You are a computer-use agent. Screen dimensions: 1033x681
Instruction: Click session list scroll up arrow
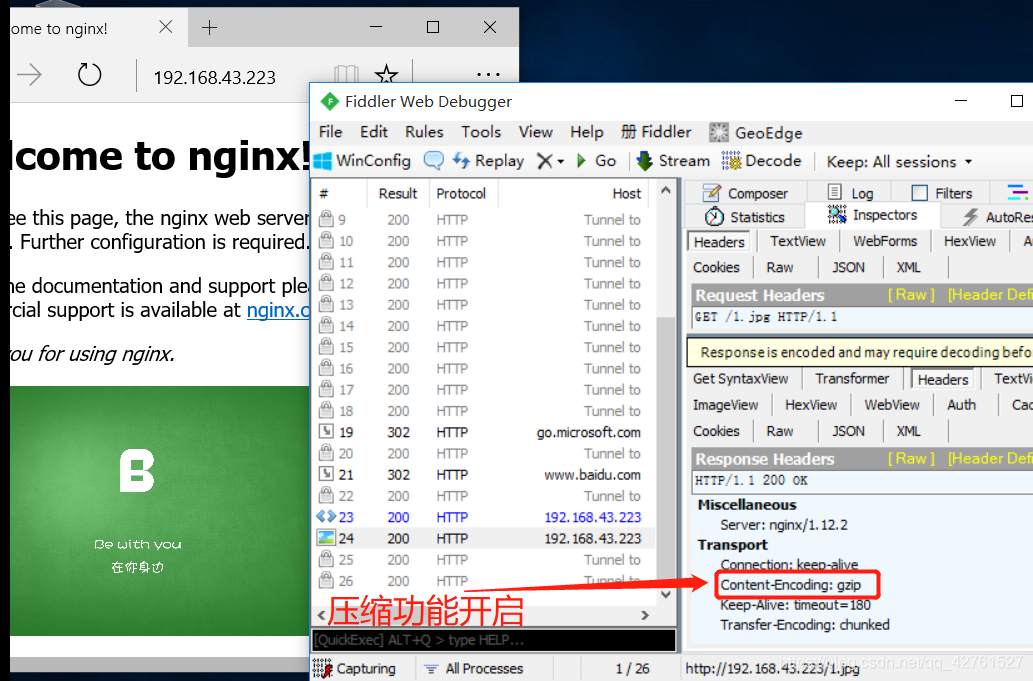tap(666, 190)
